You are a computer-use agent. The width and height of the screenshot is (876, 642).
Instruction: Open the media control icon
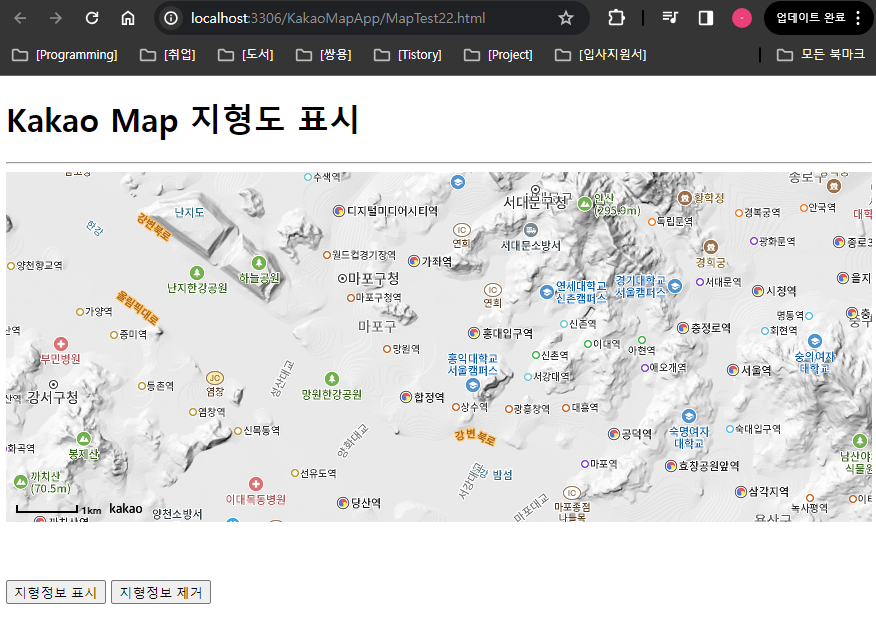coord(670,18)
